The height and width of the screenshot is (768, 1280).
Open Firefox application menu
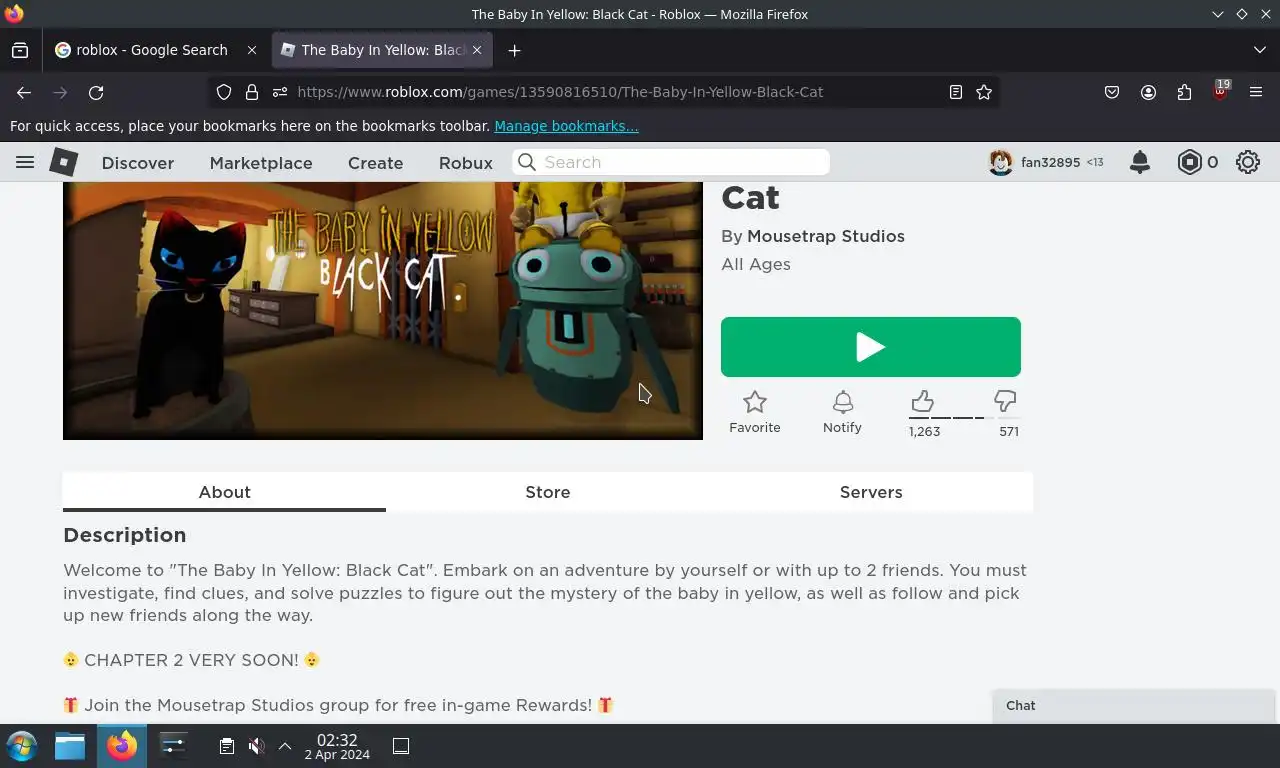[1256, 92]
